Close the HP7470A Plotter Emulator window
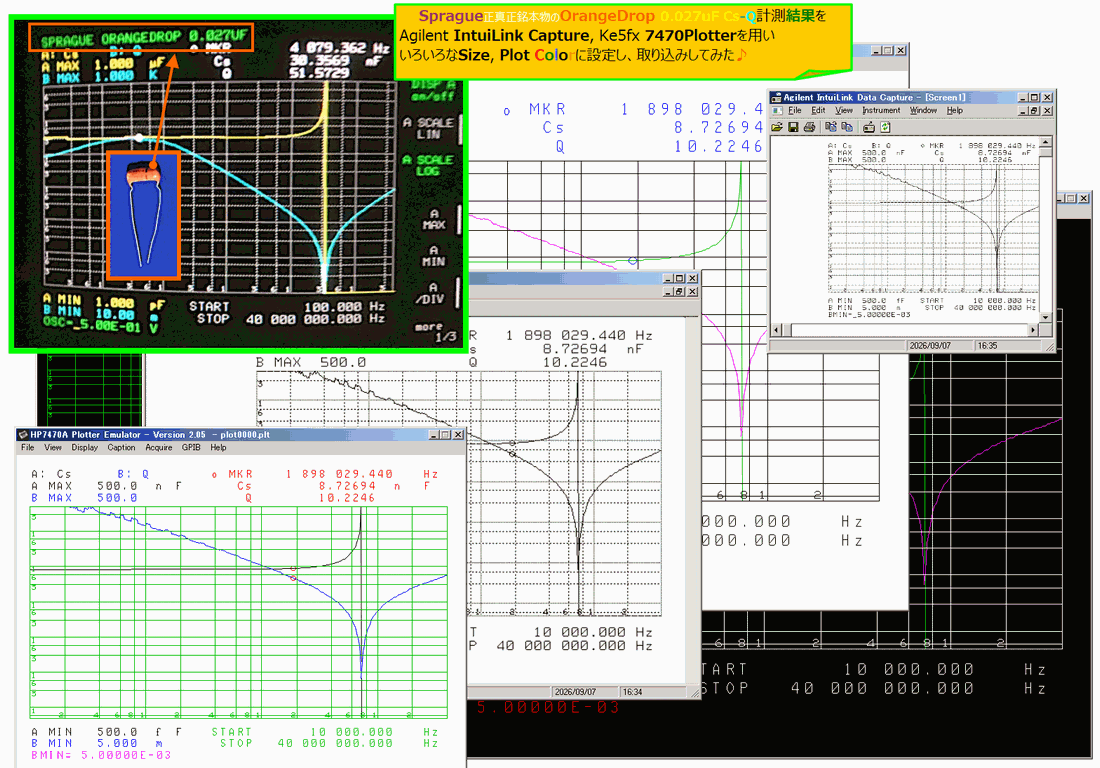This screenshot has width=1100, height=768. tap(458, 435)
